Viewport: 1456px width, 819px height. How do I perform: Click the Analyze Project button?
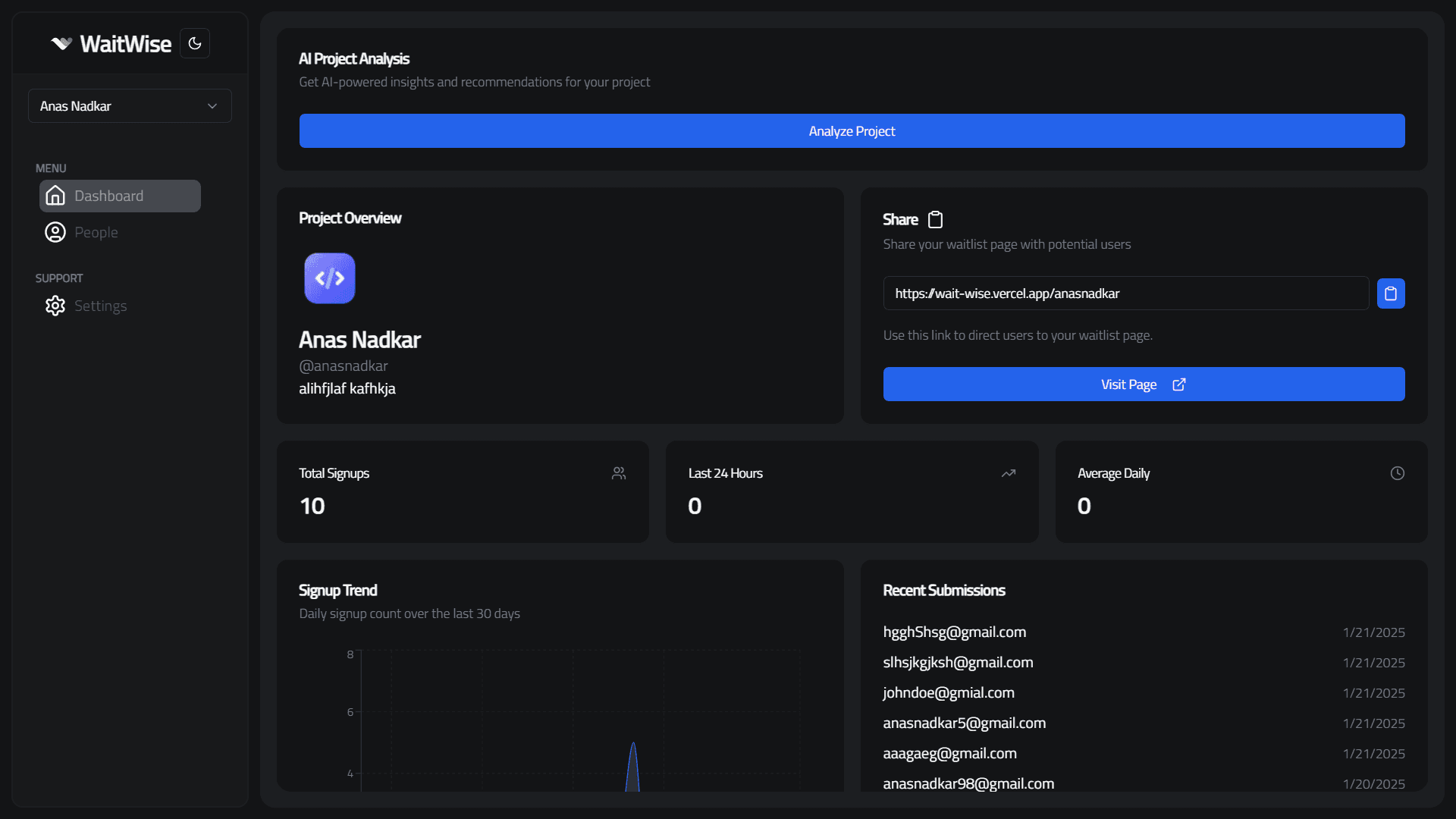coord(852,131)
